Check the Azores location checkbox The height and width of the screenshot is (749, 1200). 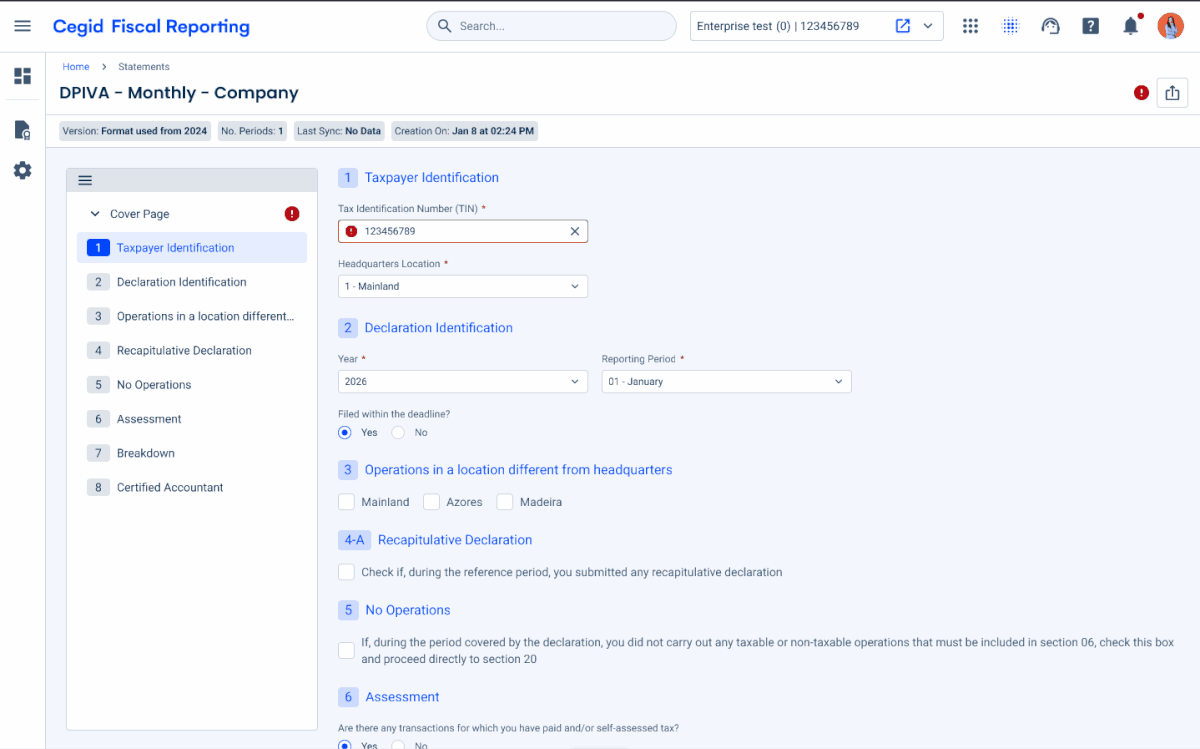(x=432, y=502)
